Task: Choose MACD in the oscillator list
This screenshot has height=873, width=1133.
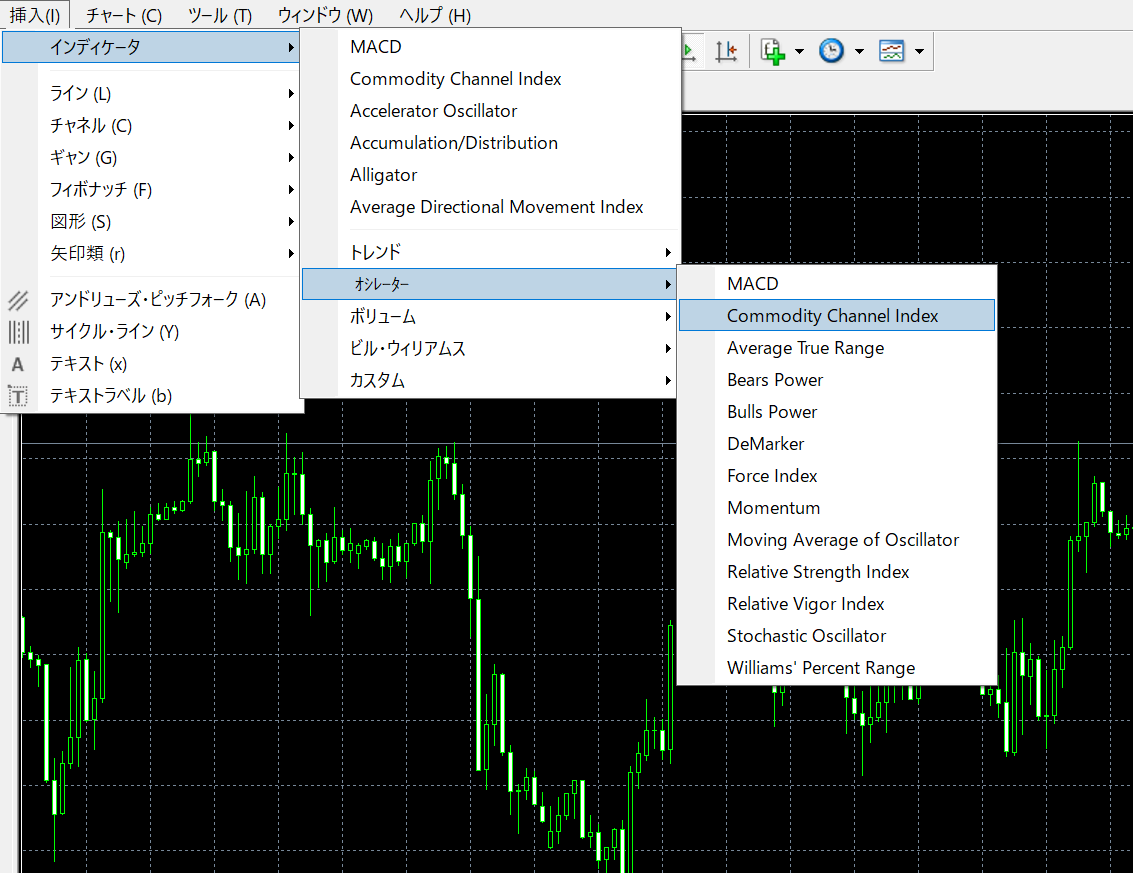Action: click(x=837, y=284)
